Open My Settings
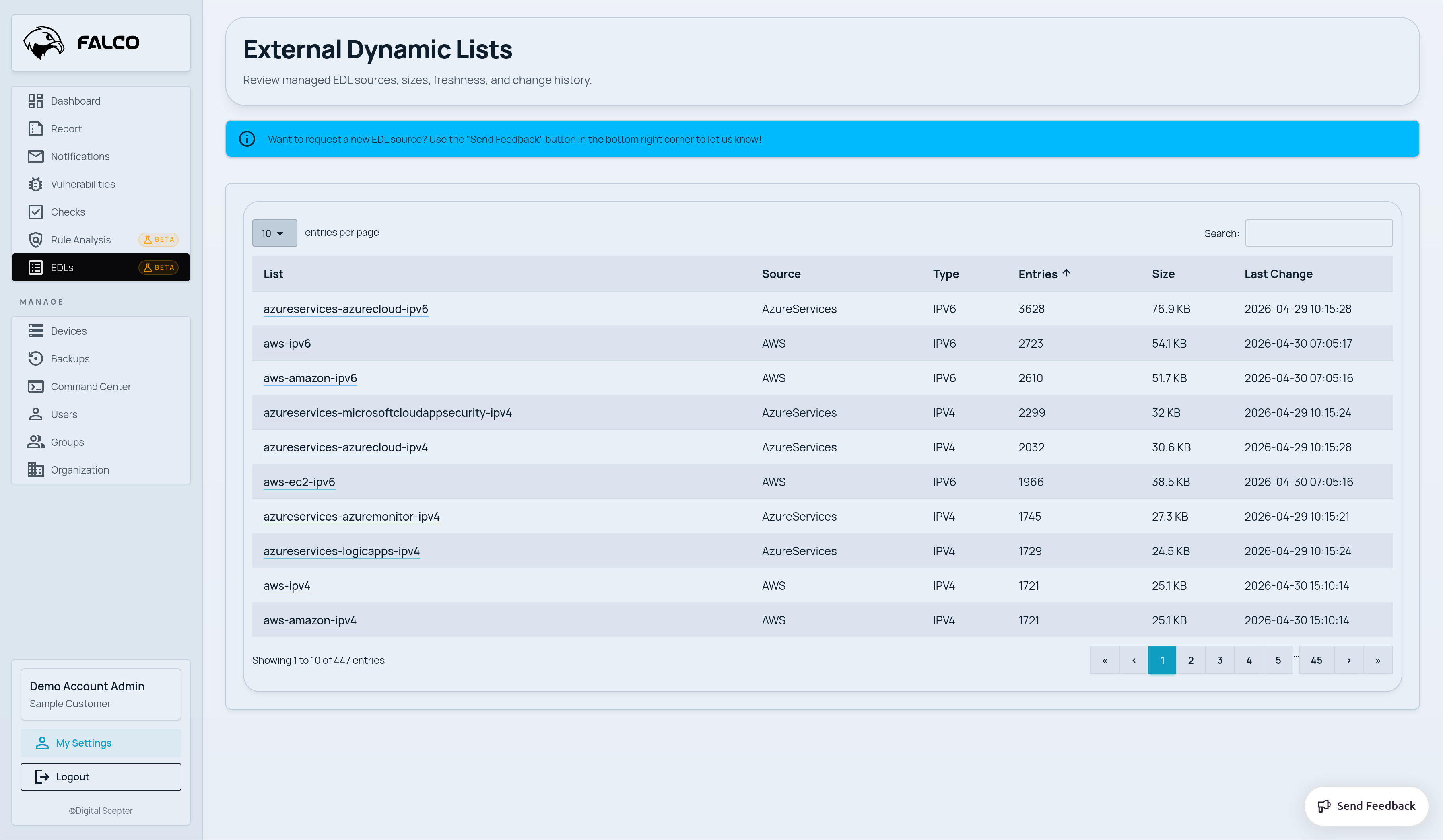Image resolution: width=1443 pixels, height=840 pixels. click(x=101, y=743)
